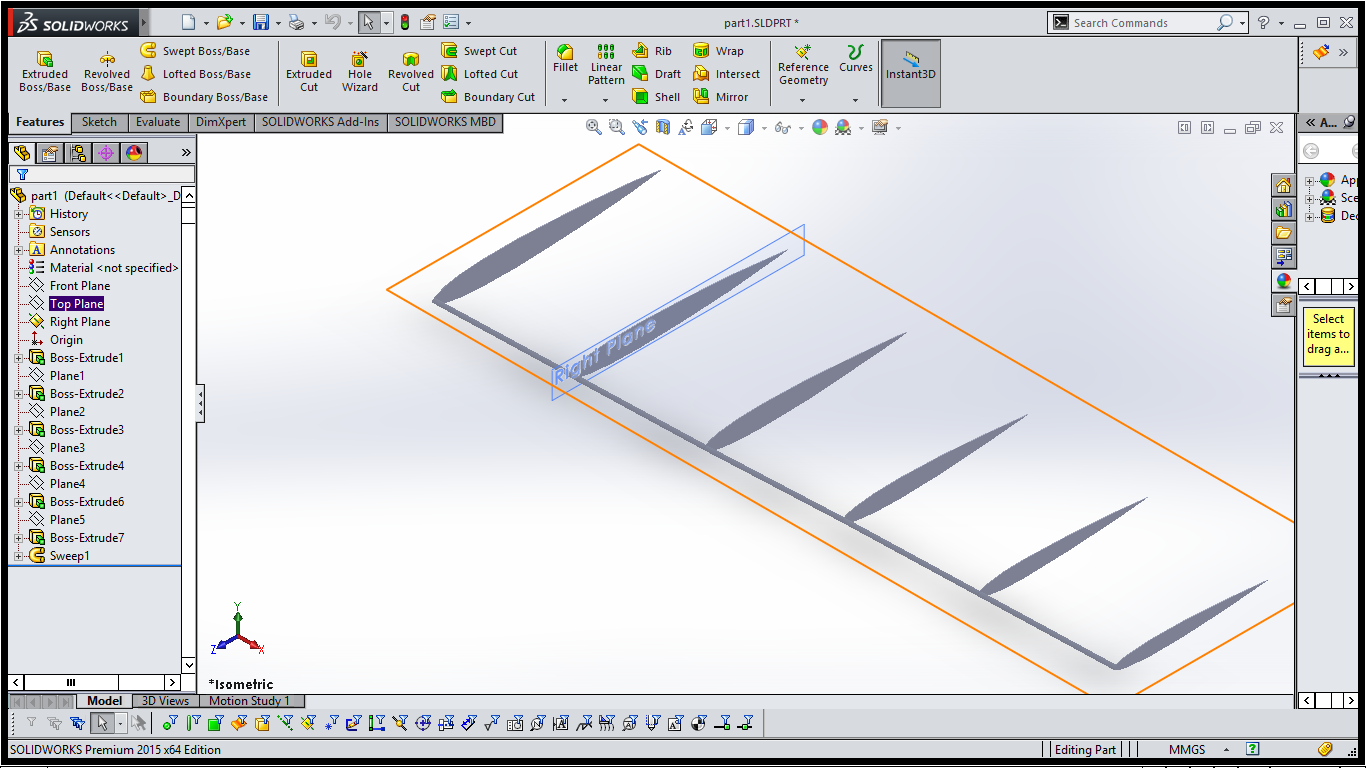The width and height of the screenshot is (1366, 768).
Task: Click the Wrap feature tool
Action: coord(718,51)
